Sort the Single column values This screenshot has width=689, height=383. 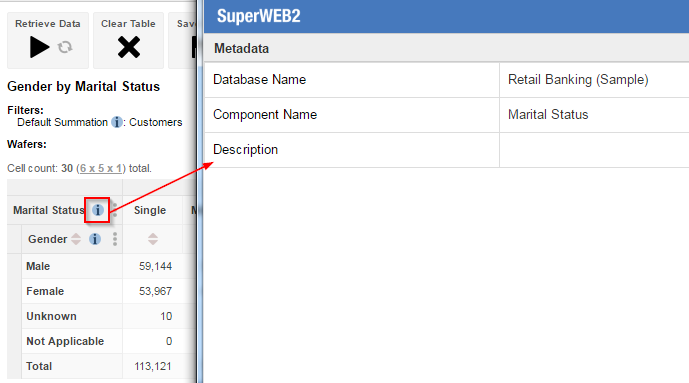pos(152,239)
